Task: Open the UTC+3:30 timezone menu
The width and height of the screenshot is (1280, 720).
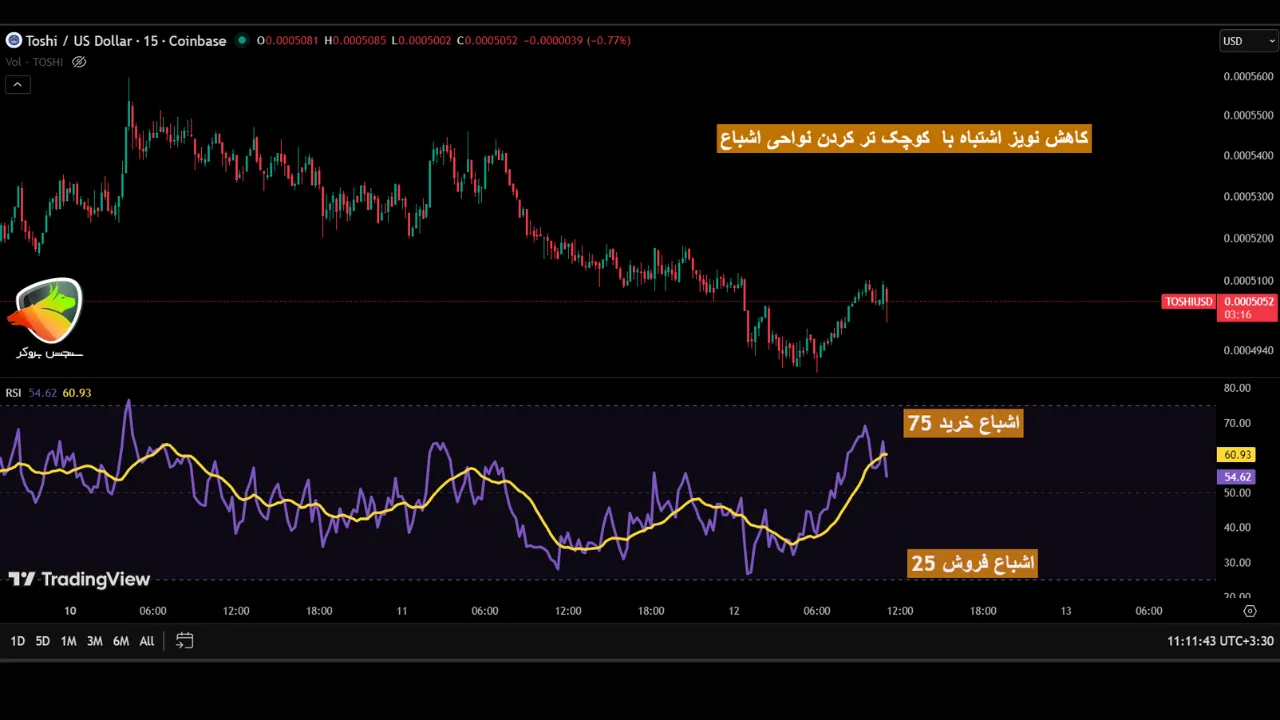Action: pos(1220,641)
